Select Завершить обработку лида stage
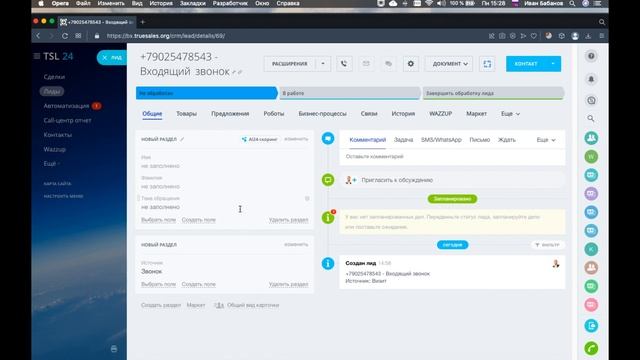640x360 pixels. coord(493,93)
